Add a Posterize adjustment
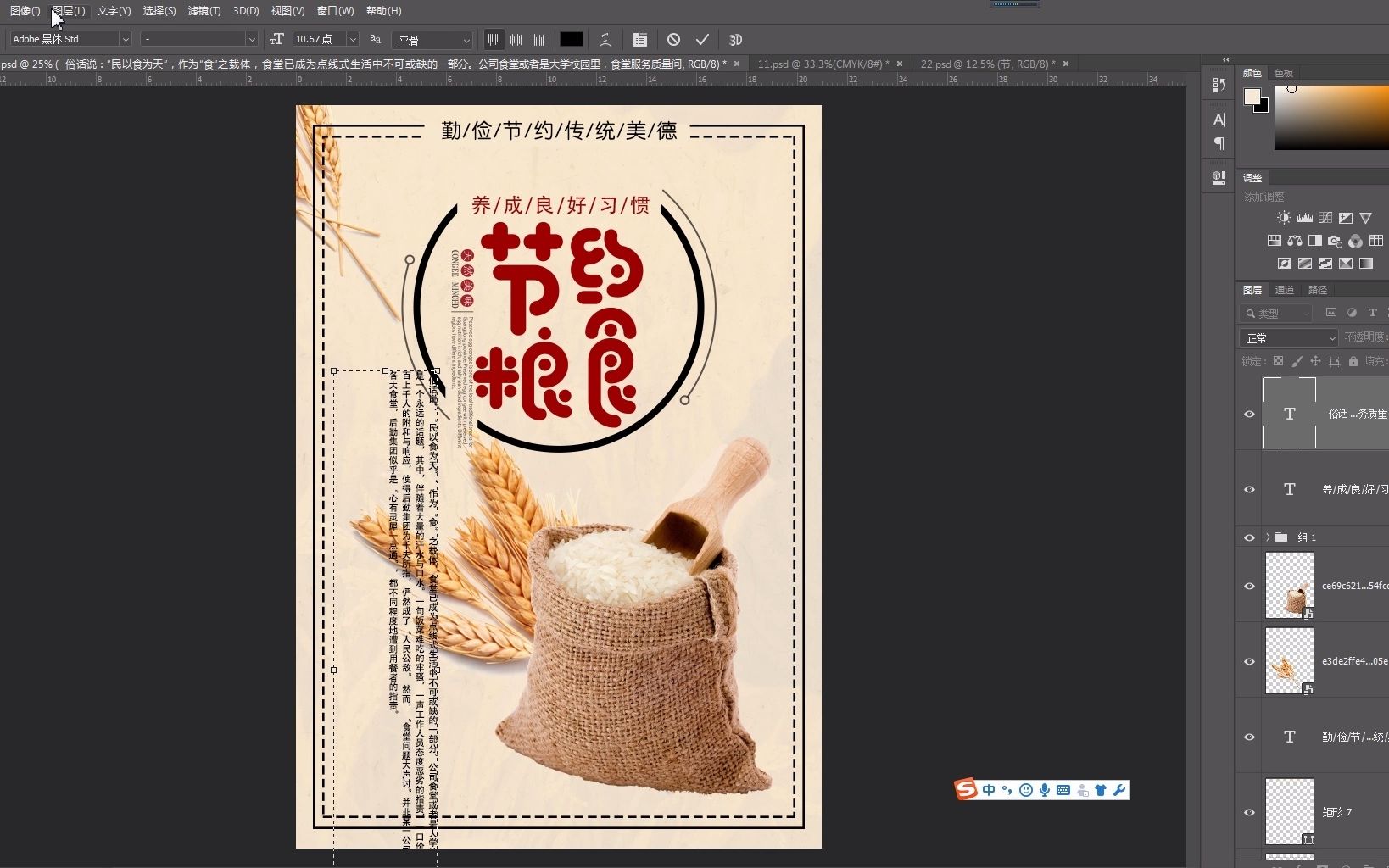This screenshot has width=1389, height=868. [1304, 264]
